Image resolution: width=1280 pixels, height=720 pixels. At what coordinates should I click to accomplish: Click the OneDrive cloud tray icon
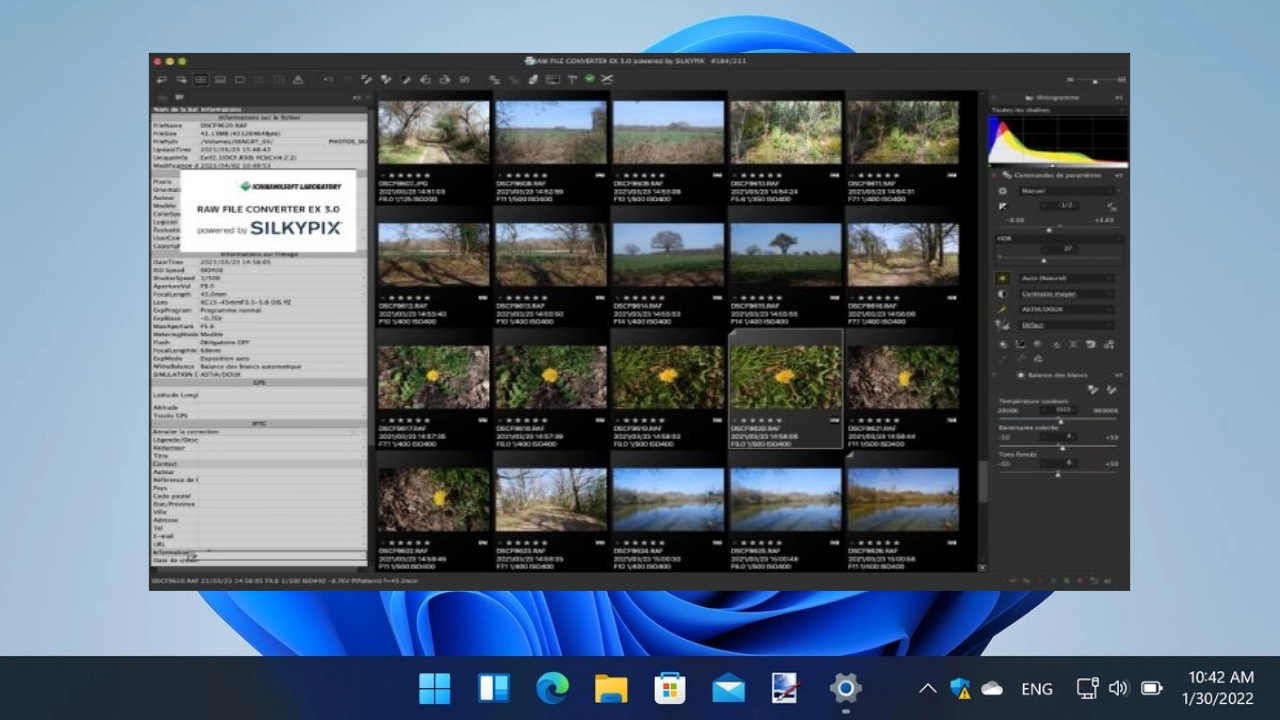(992, 688)
